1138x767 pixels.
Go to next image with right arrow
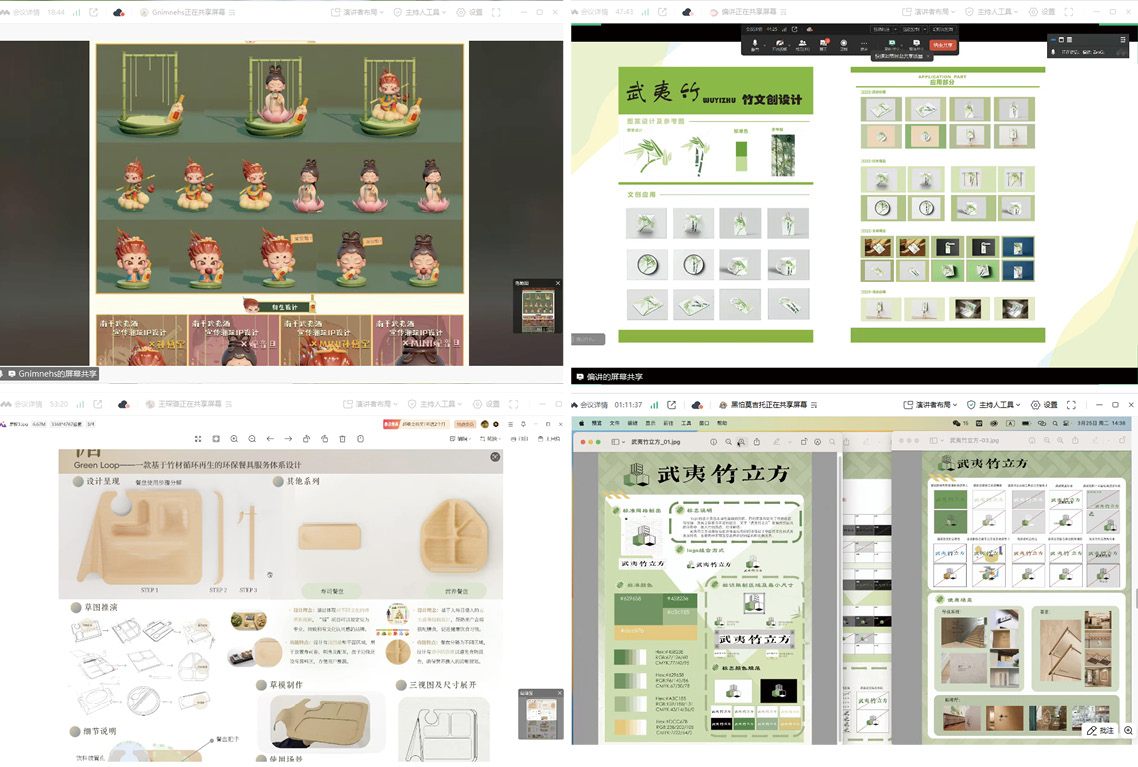pyautogui.click(x=288, y=439)
